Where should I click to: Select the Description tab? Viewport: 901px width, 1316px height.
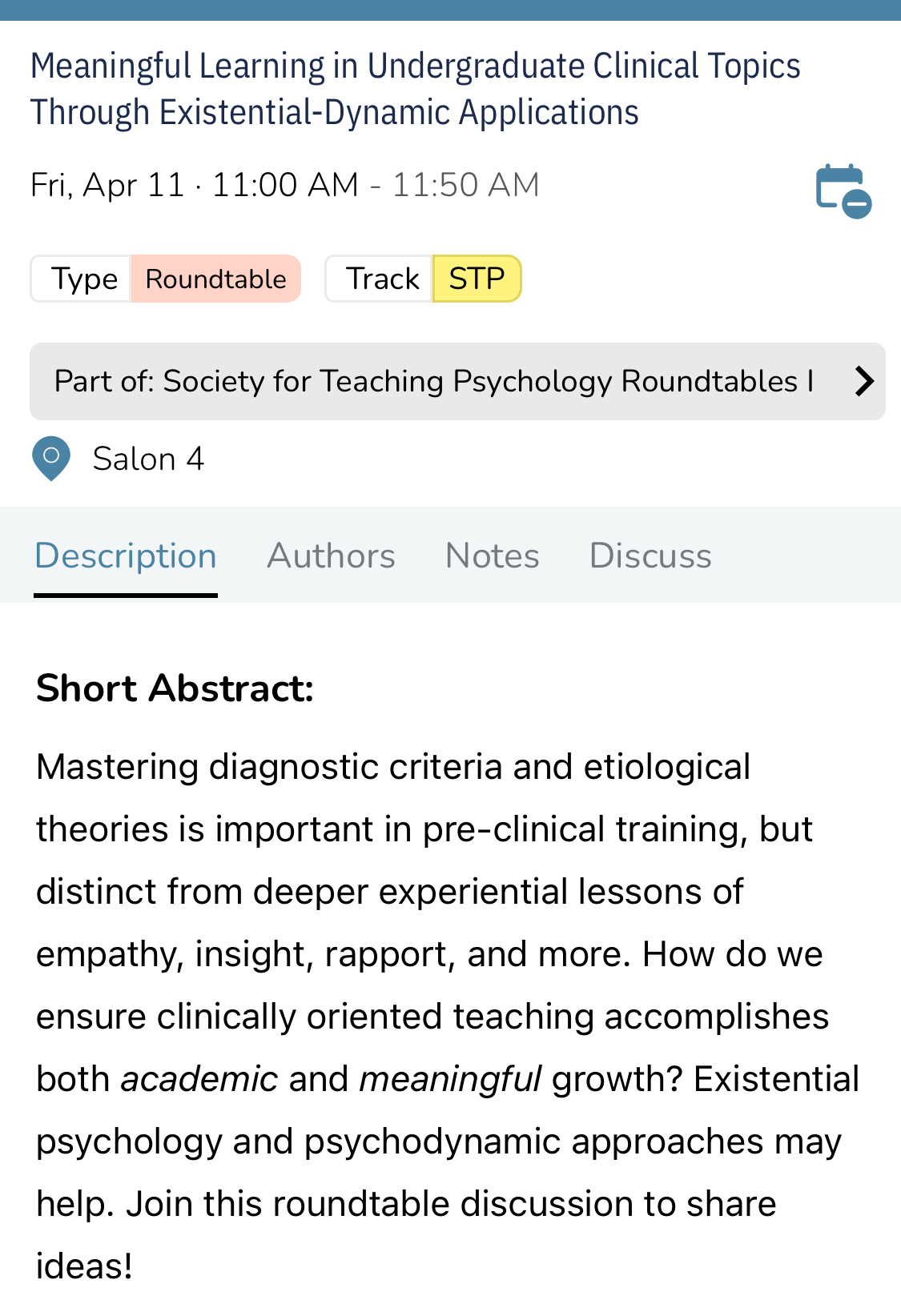tap(126, 556)
